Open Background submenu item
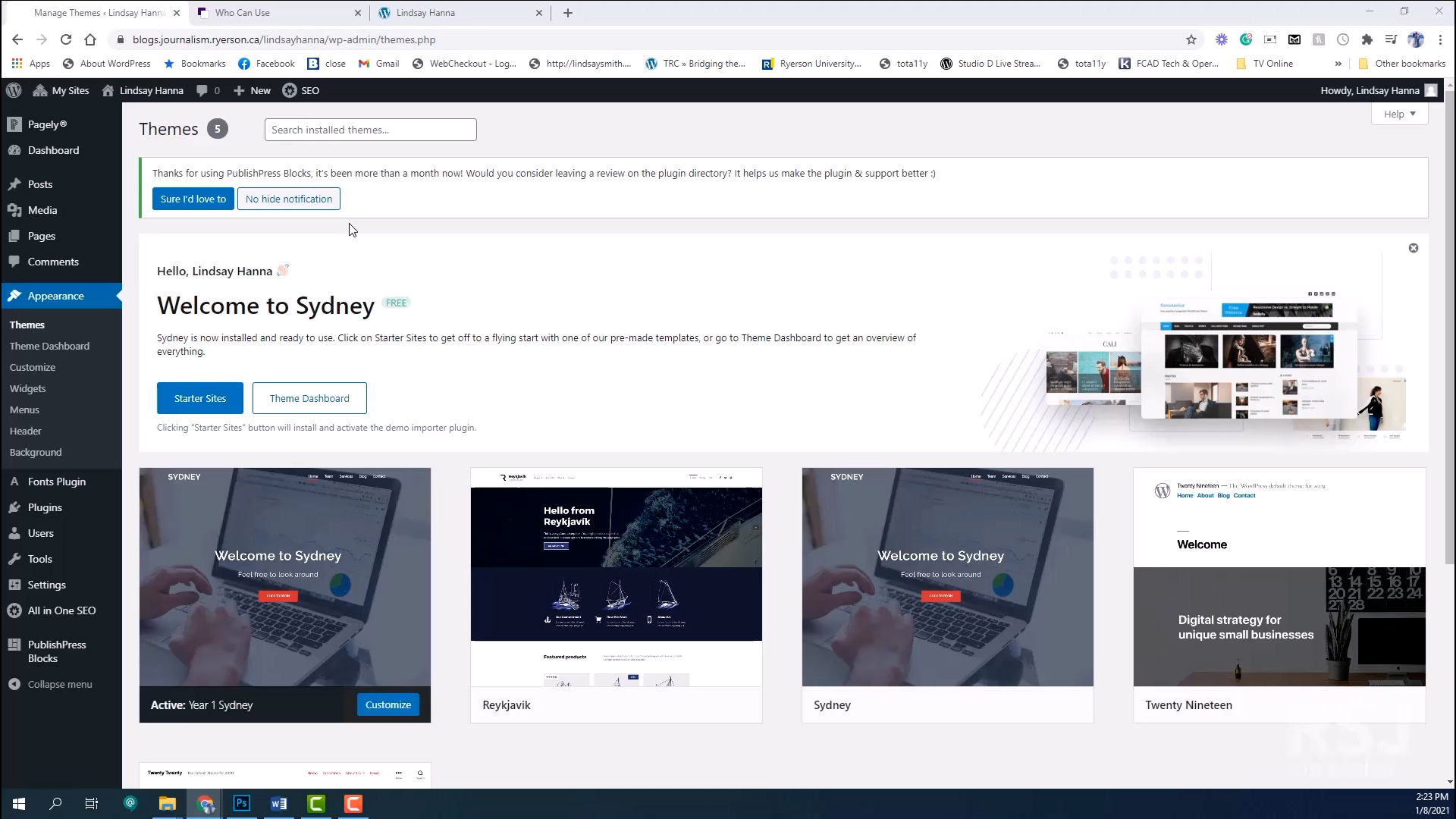The height and width of the screenshot is (819, 1456). [36, 452]
